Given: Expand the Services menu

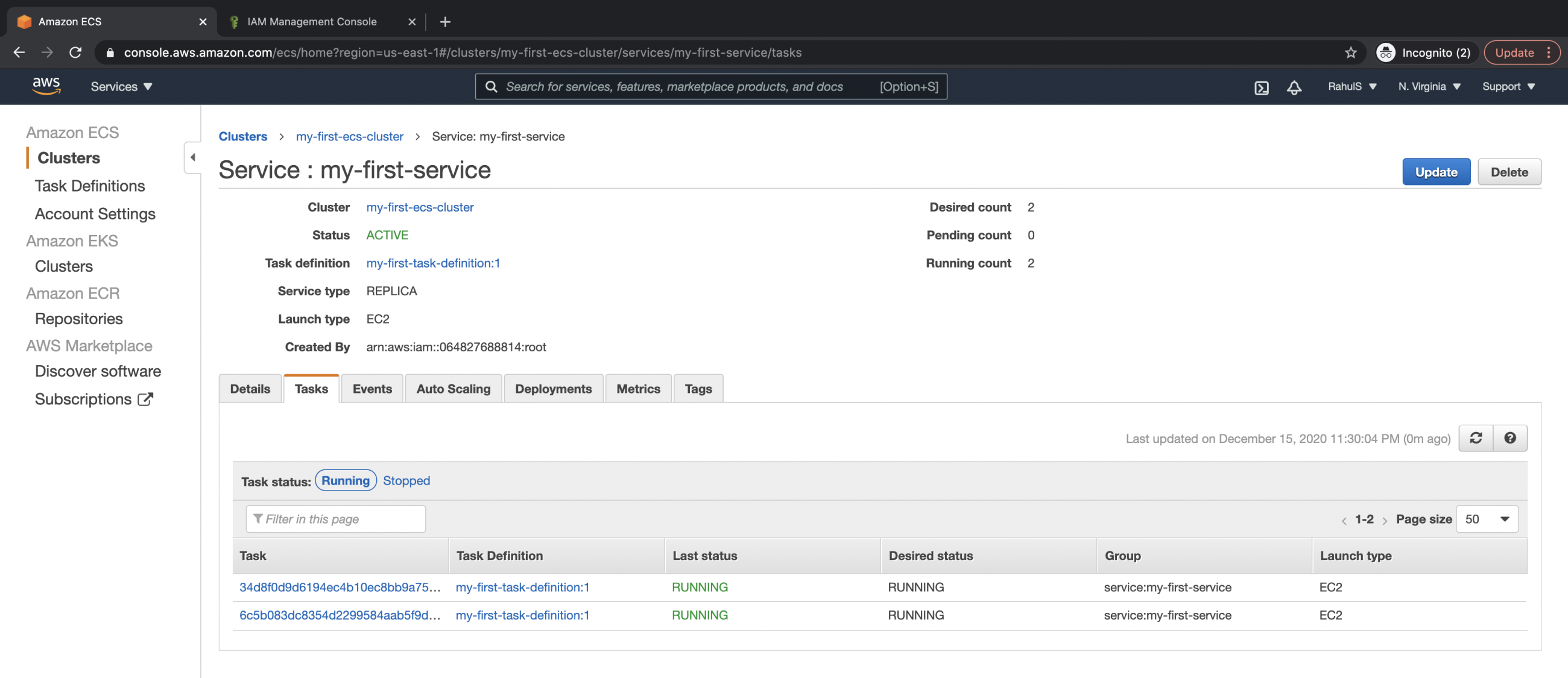Looking at the screenshot, I should 121,86.
